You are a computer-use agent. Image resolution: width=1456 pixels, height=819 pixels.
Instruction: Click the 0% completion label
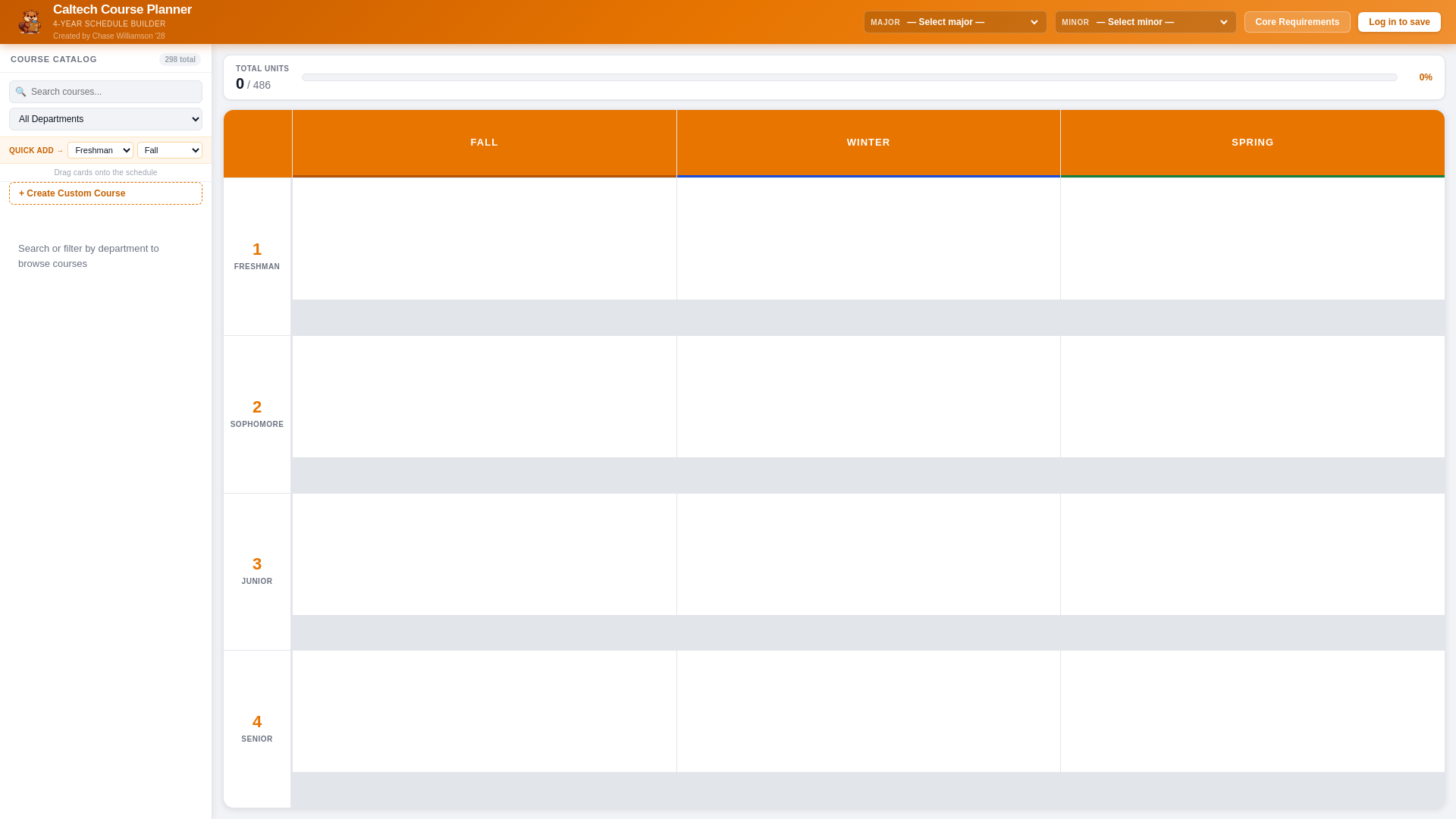(x=1426, y=77)
